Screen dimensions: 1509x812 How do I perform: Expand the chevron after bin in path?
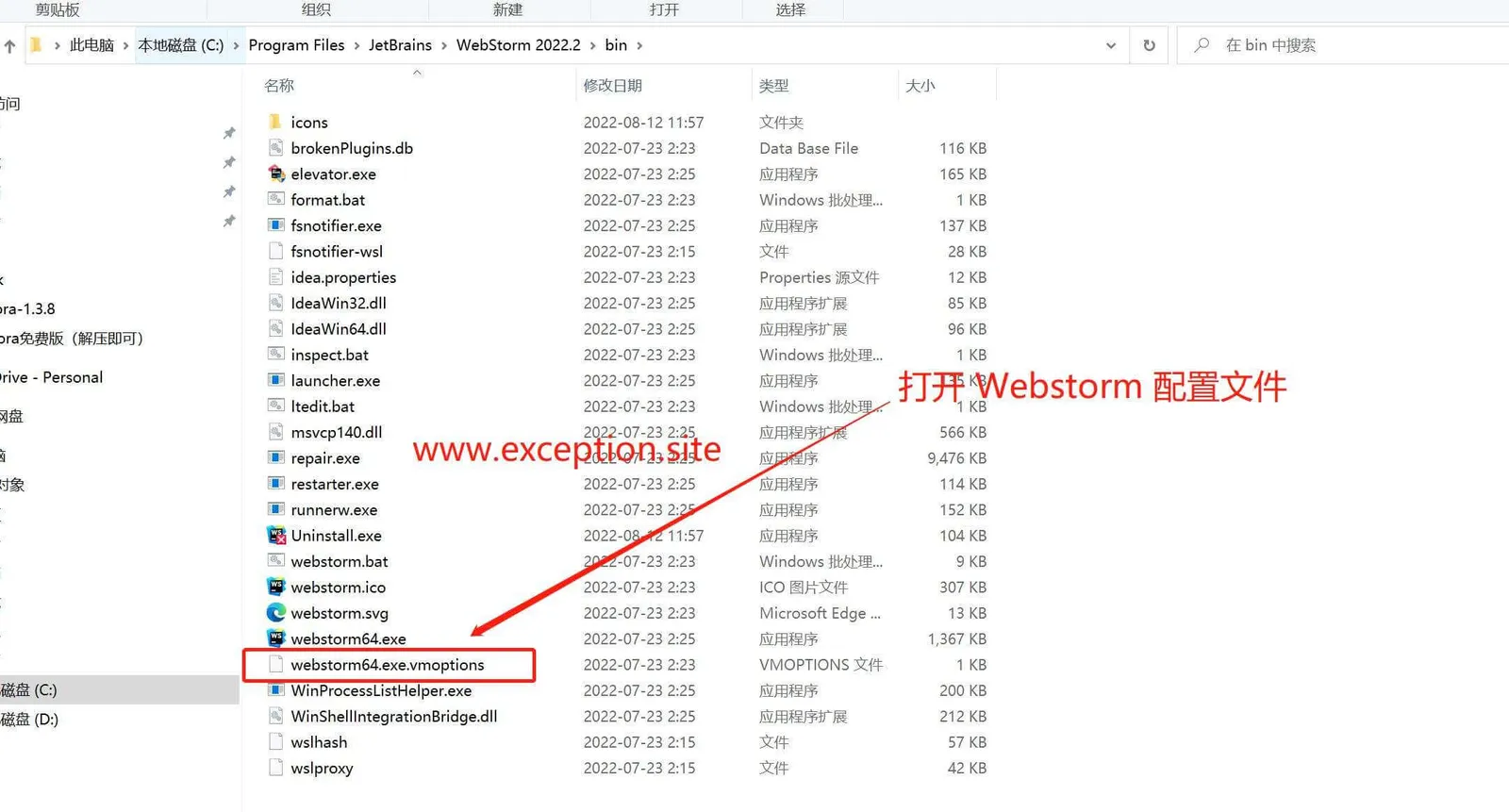tap(639, 45)
